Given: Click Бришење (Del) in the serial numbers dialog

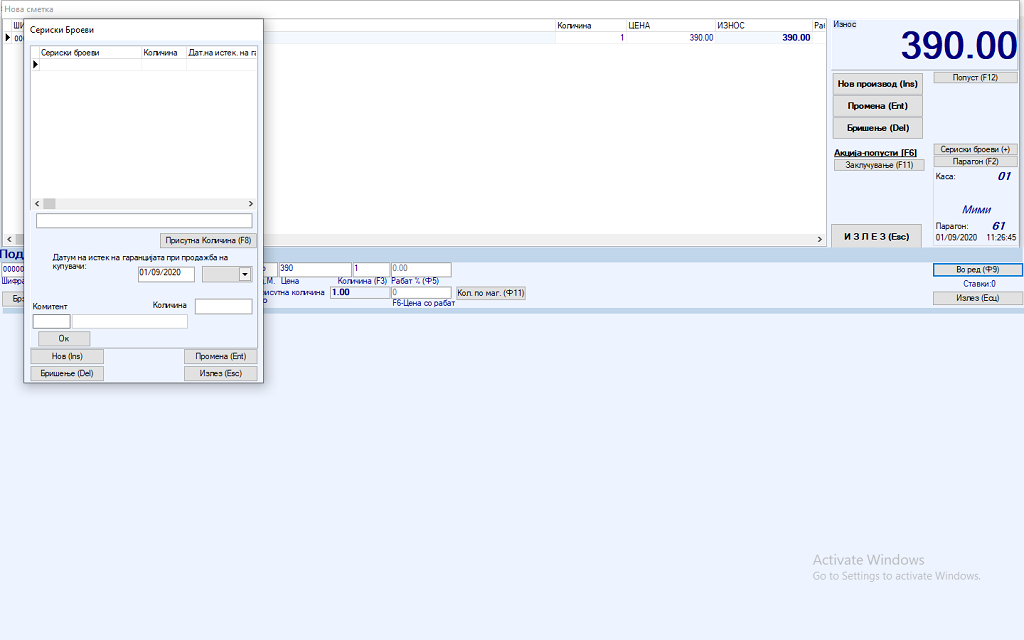Looking at the screenshot, I should click(67, 373).
